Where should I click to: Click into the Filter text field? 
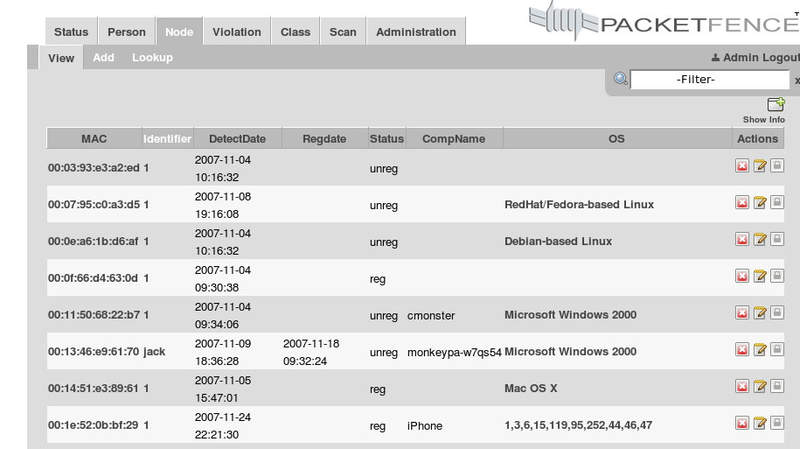point(710,79)
